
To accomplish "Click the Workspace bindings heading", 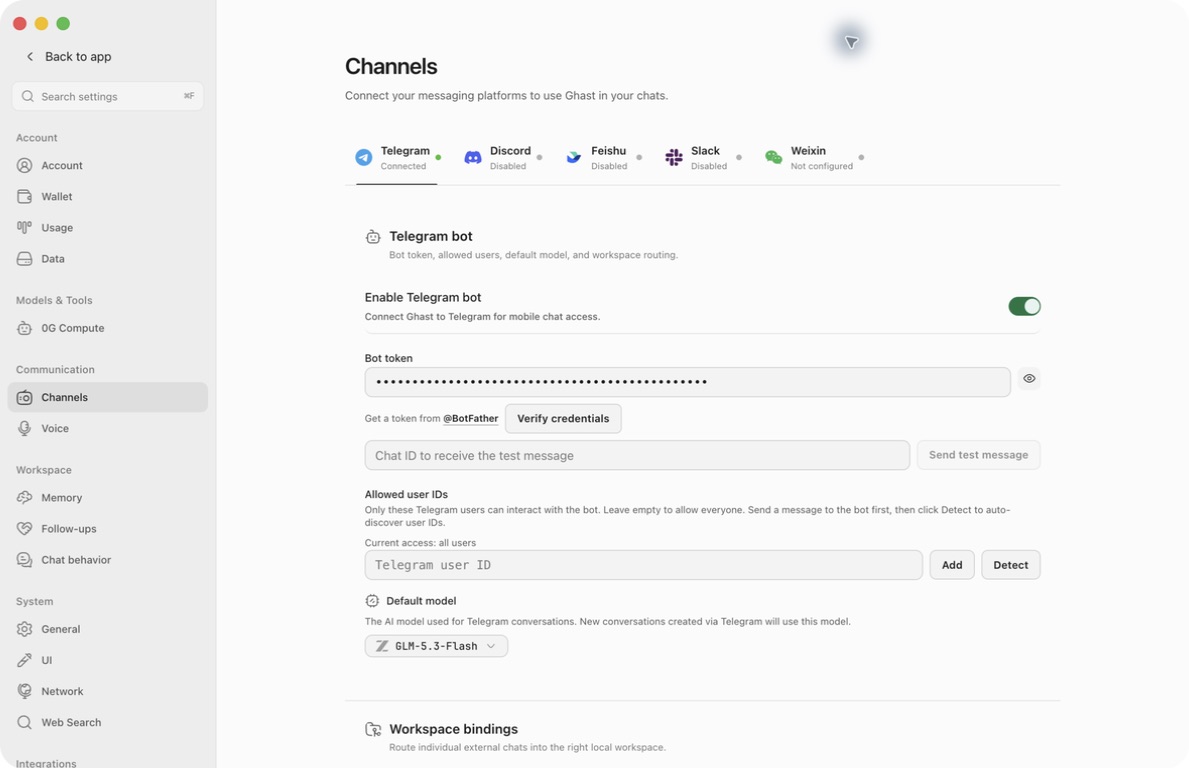I will point(453,729).
